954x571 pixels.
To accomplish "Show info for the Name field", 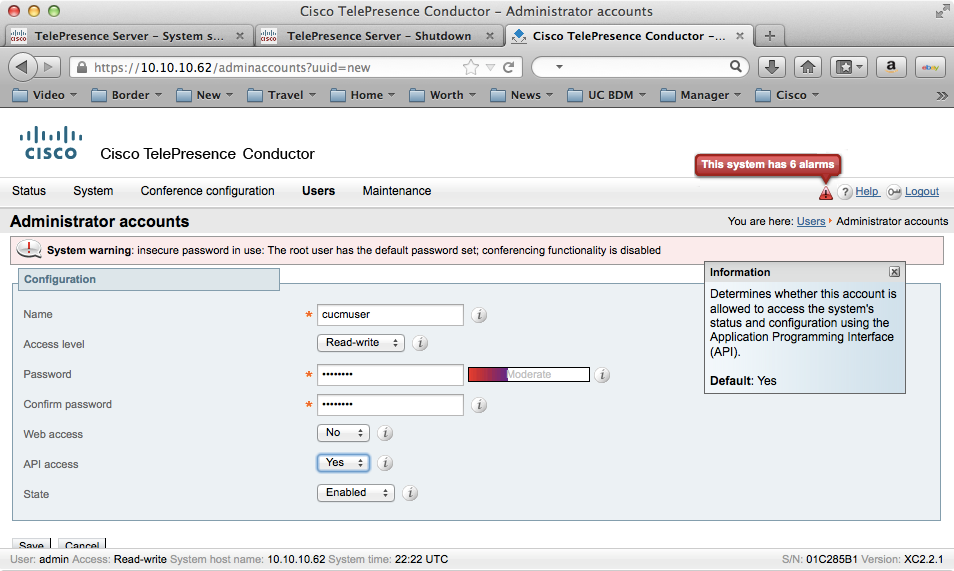I will pyautogui.click(x=479, y=315).
